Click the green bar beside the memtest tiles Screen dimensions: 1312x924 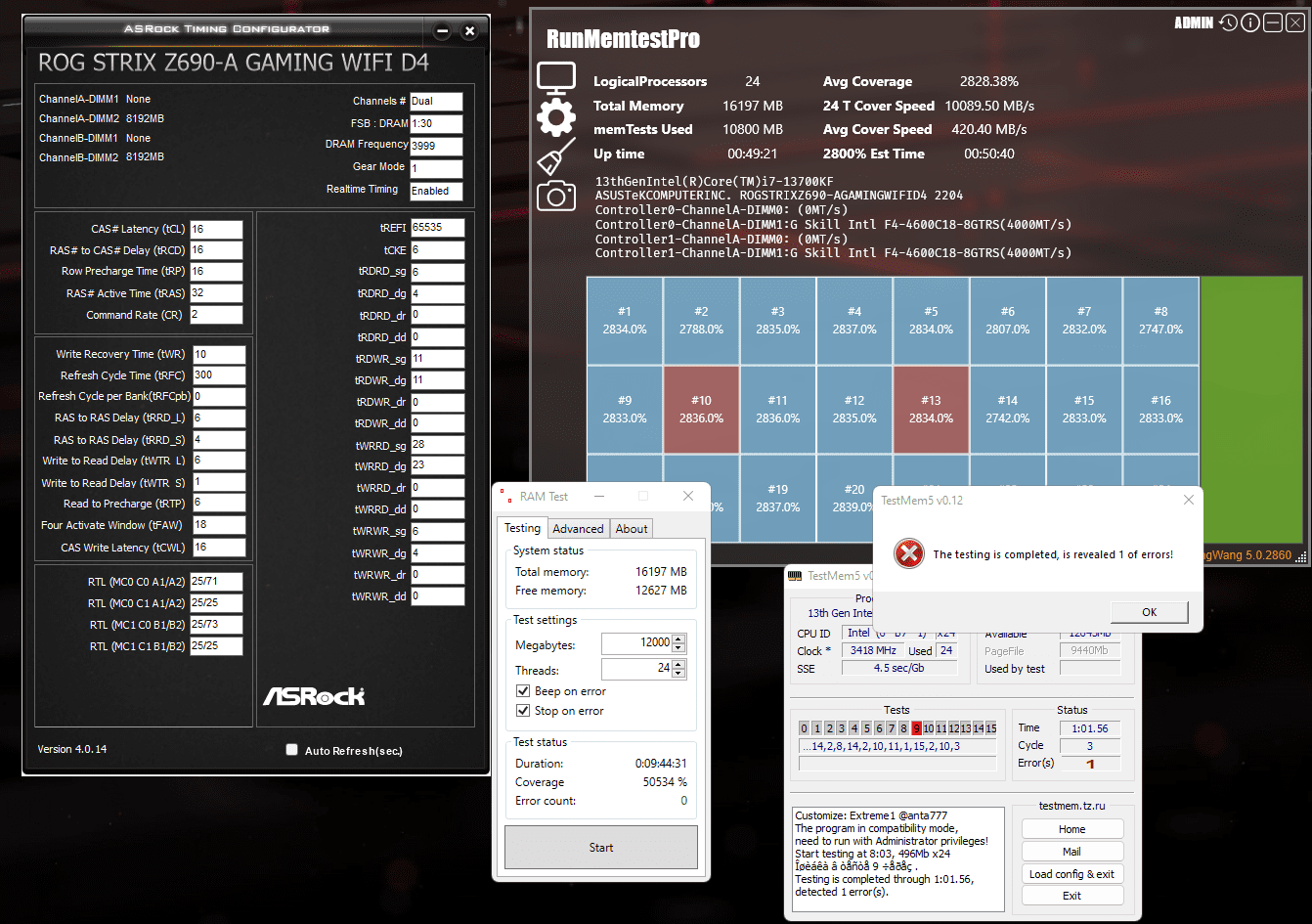1251,409
